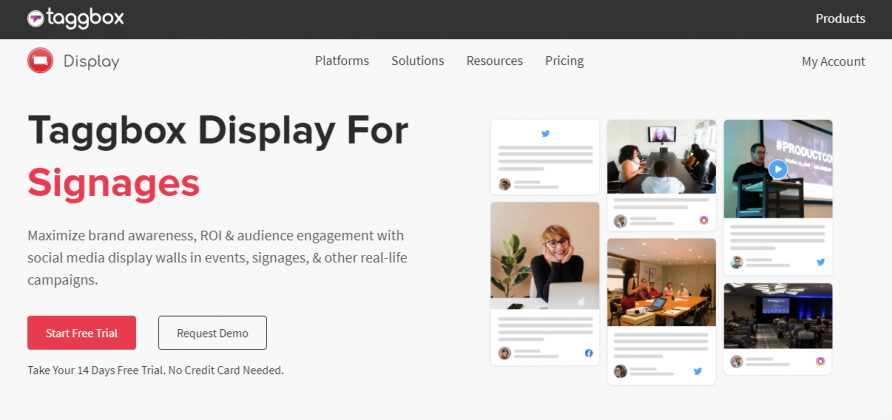Click Facebook icon on smiling woman card

(589, 353)
